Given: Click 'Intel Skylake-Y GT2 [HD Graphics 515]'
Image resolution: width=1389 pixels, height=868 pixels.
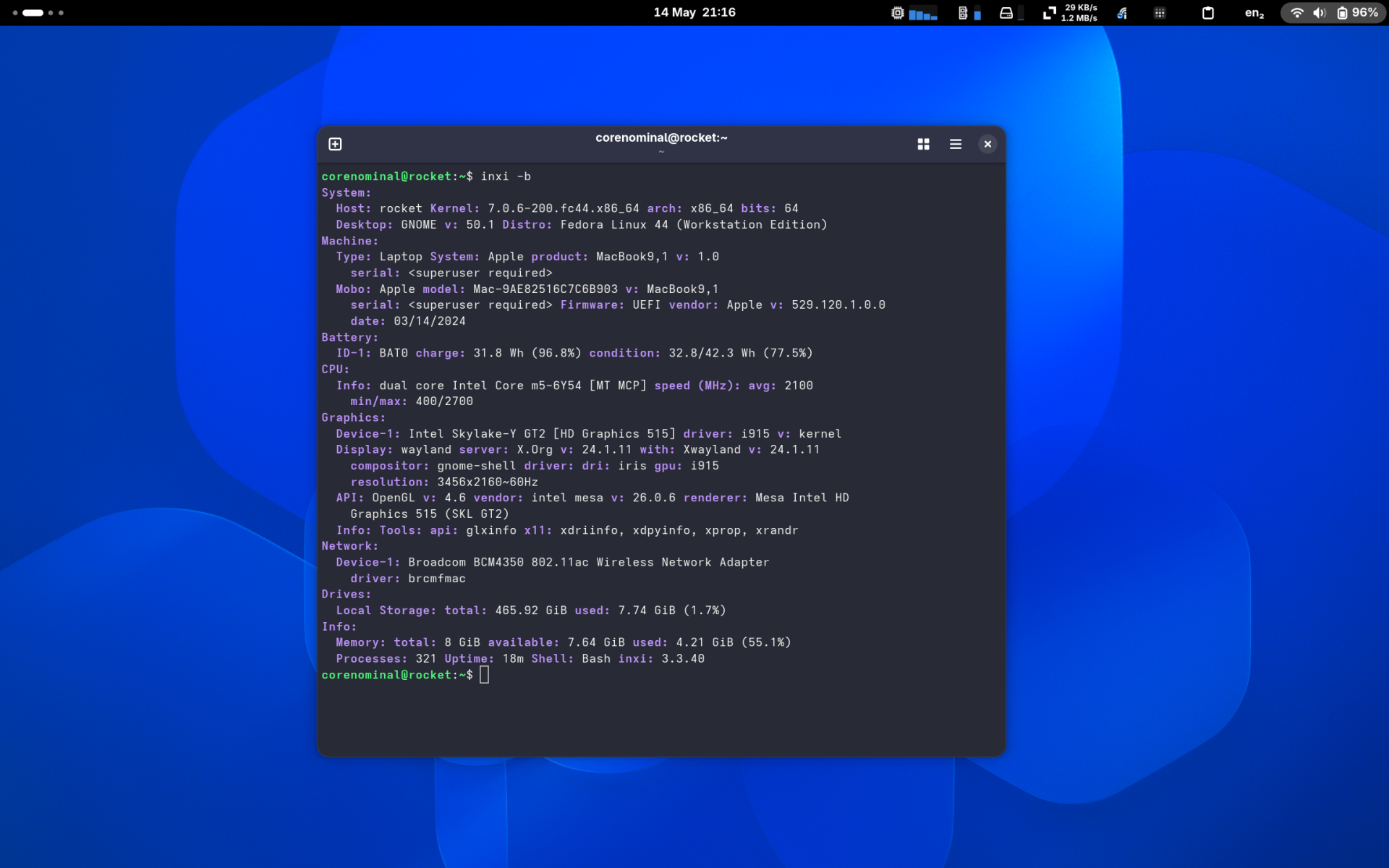Looking at the screenshot, I should (x=542, y=434).
